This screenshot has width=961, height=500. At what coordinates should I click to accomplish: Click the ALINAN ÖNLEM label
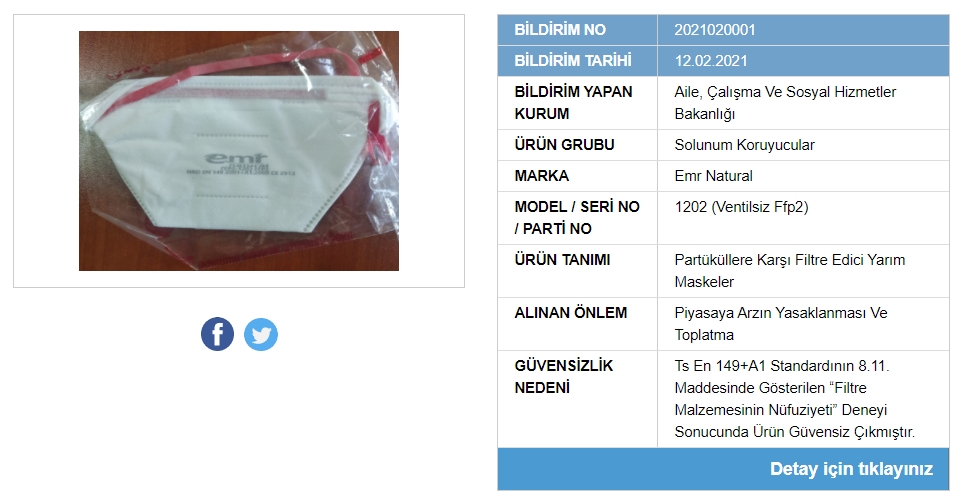pos(571,312)
